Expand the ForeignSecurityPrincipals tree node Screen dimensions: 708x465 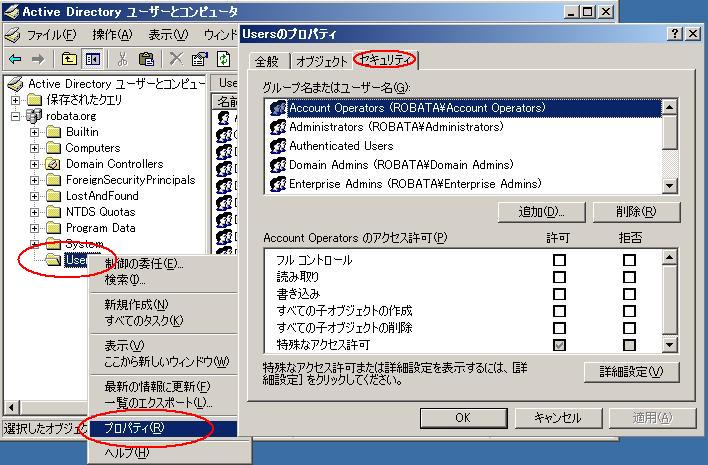click(34, 180)
